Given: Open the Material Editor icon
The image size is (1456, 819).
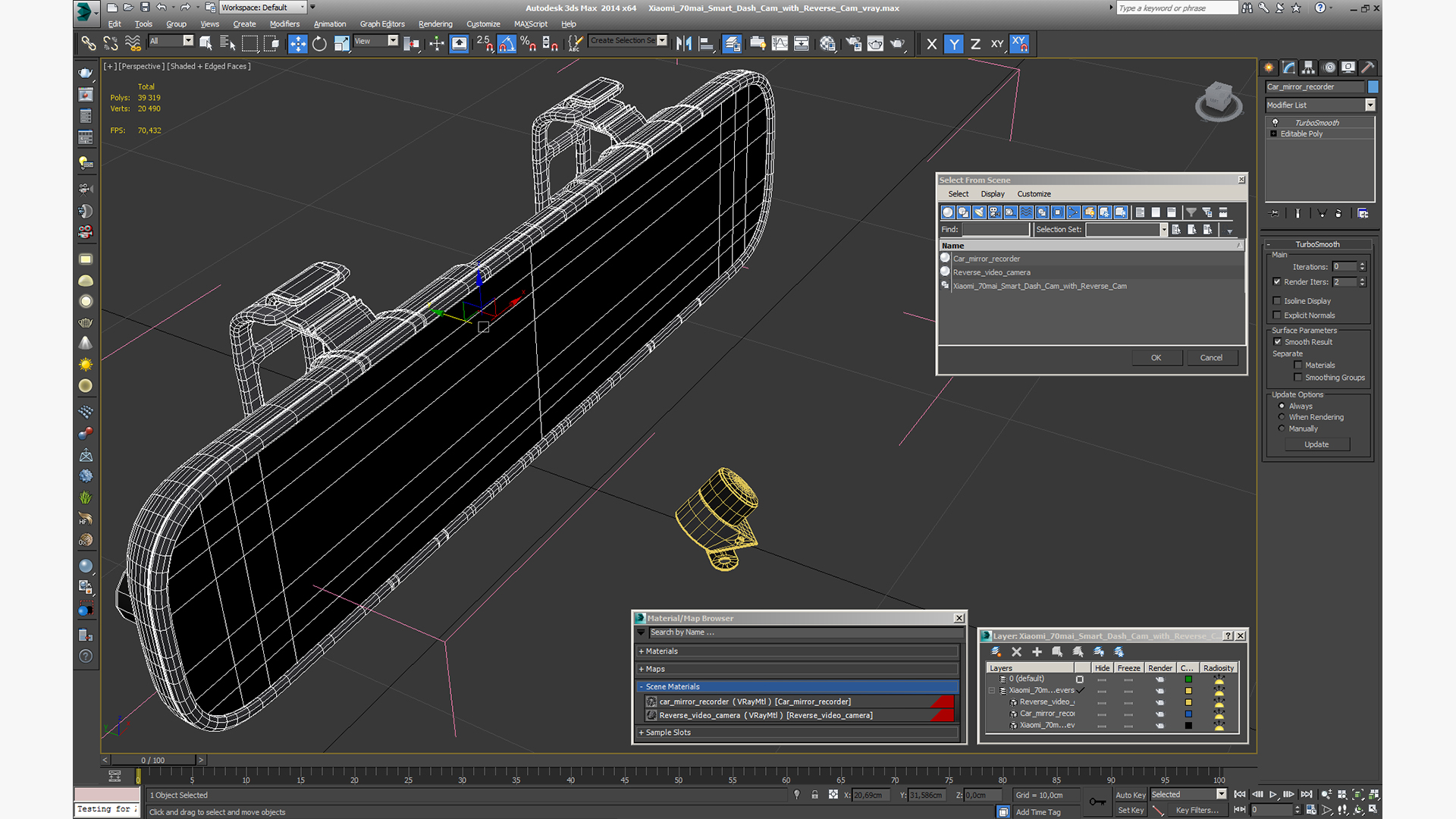Looking at the screenshot, I should (x=827, y=44).
